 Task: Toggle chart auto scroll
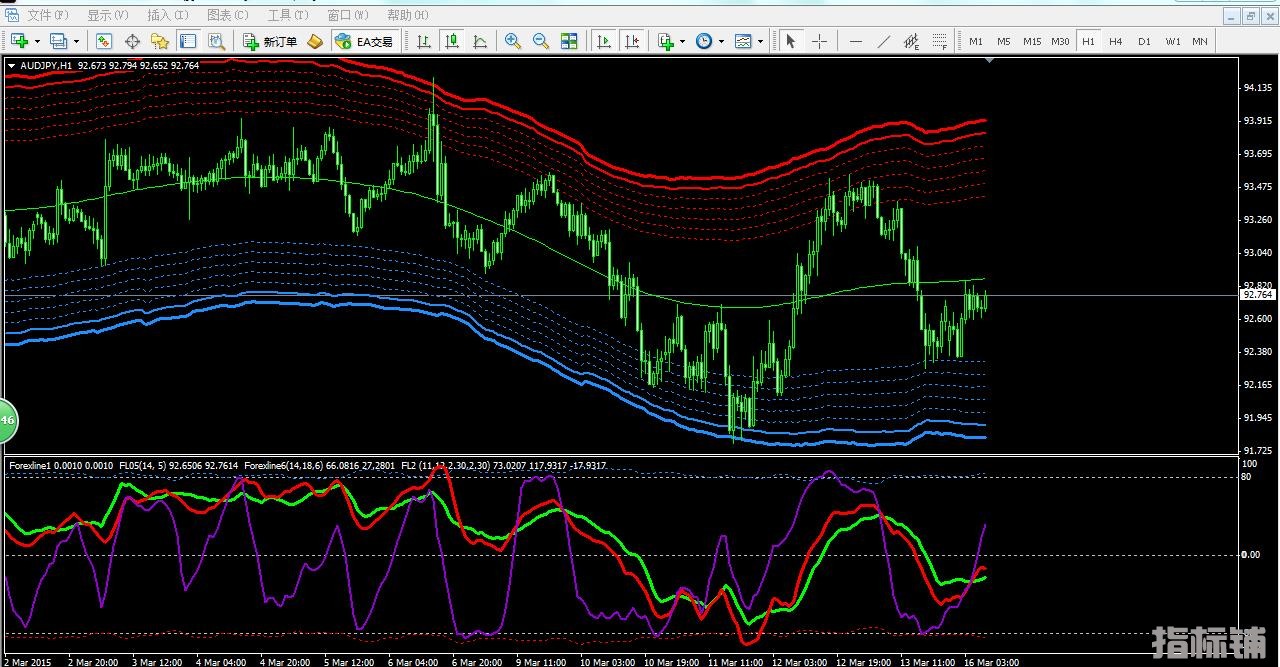tap(604, 41)
